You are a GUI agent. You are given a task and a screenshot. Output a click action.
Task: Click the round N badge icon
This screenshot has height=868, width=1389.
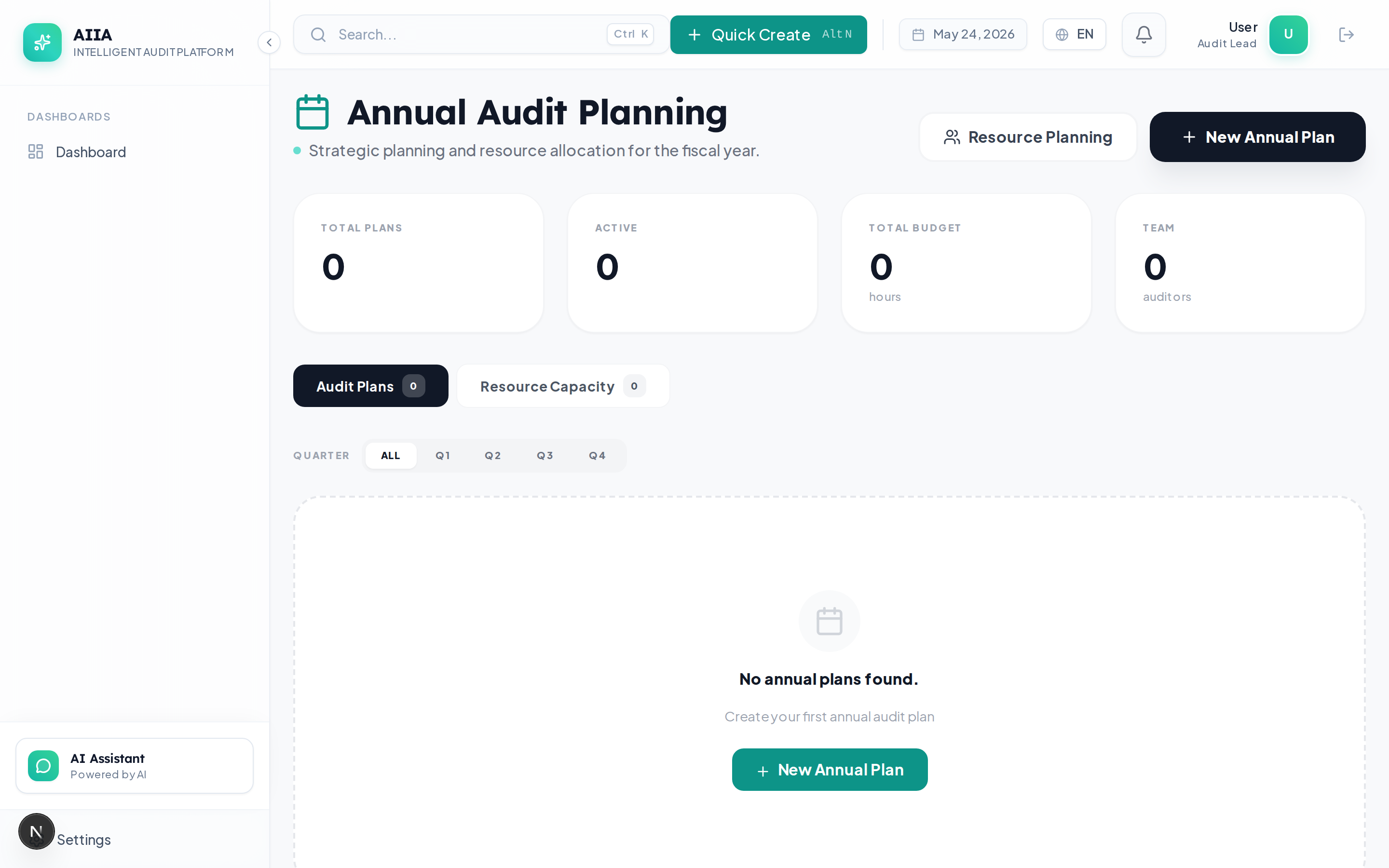coord(36,831)
